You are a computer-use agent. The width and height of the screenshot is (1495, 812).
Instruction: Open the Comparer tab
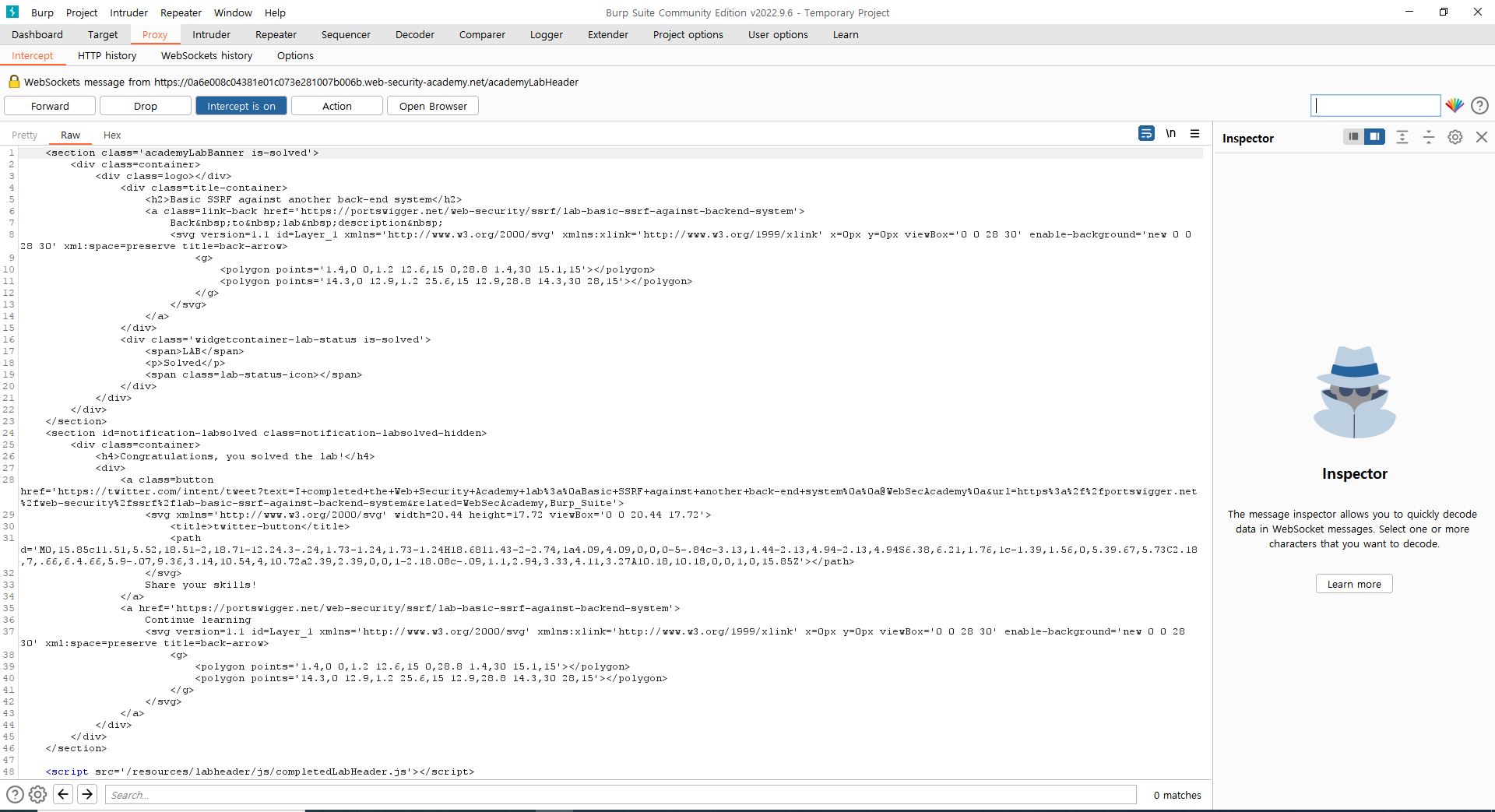[482, 34]
